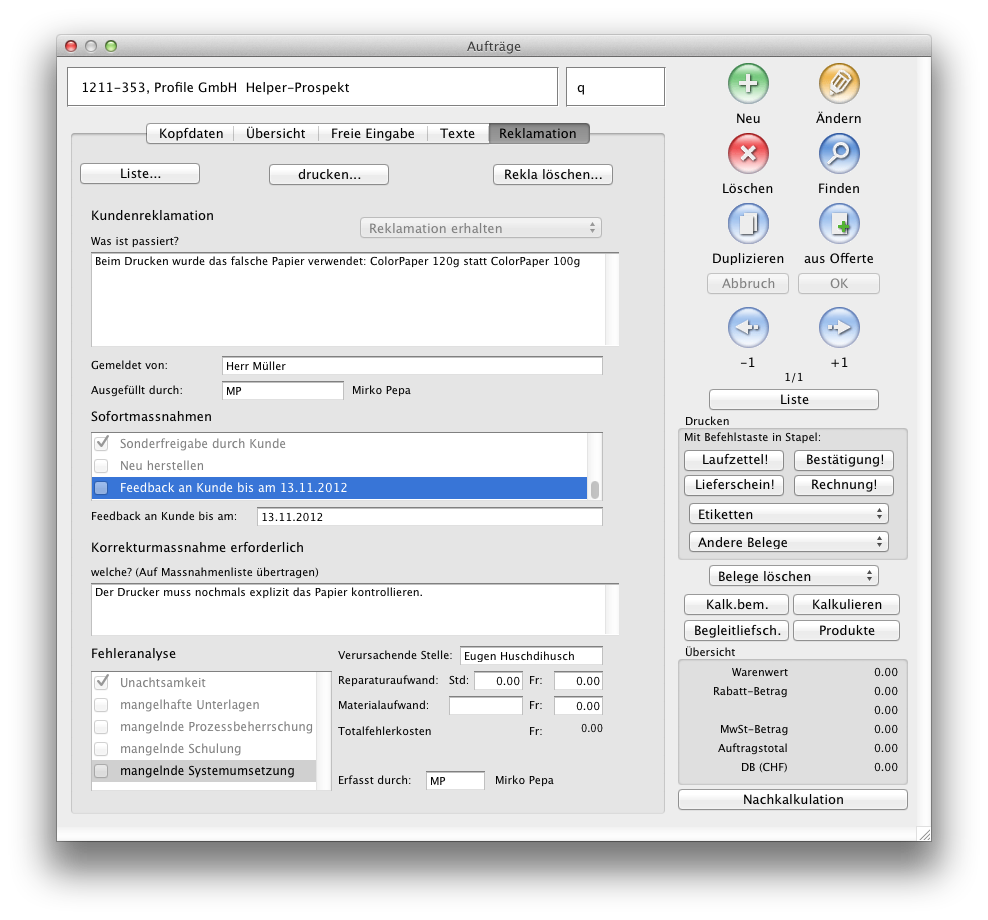Go to next record with +1 arrow
Viewport: 988px width, 920px height.
pyautogui.click(x=838, y=327)
